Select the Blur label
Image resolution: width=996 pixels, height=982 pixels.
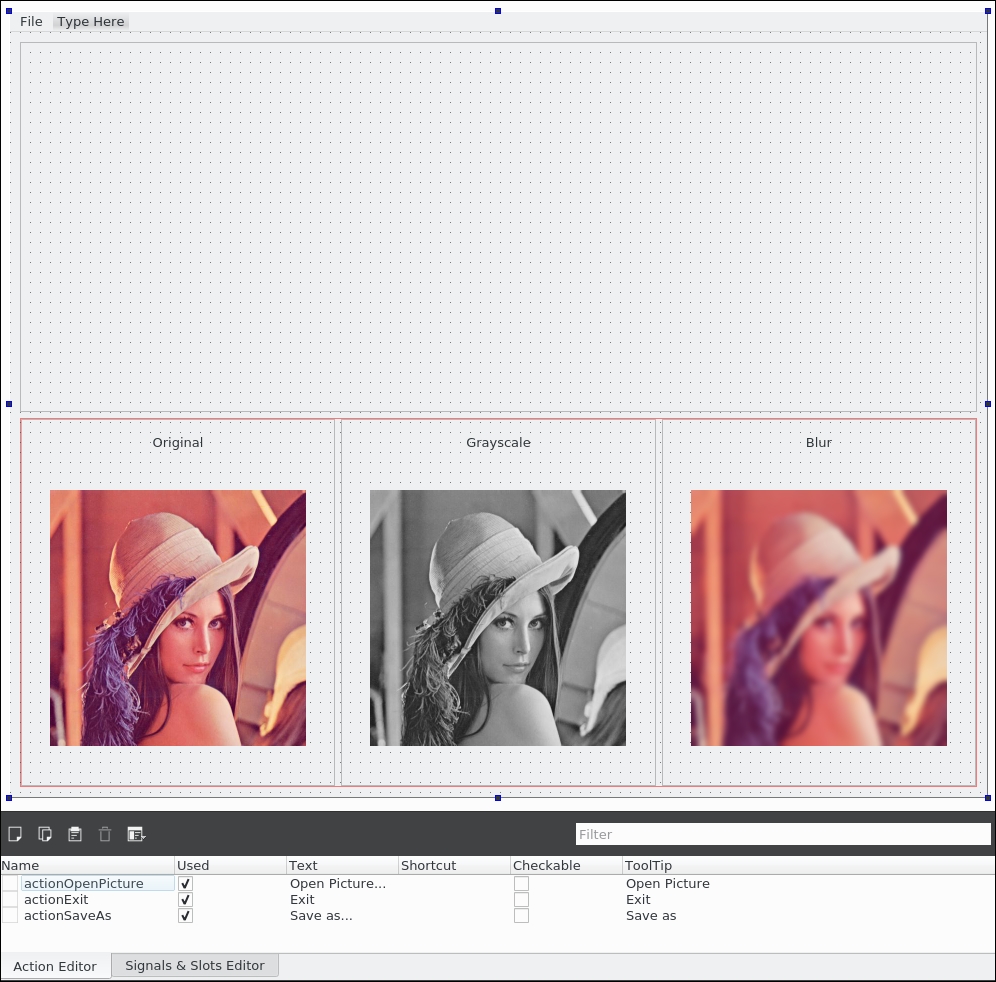pyautogui.click(x=819, y=442)
